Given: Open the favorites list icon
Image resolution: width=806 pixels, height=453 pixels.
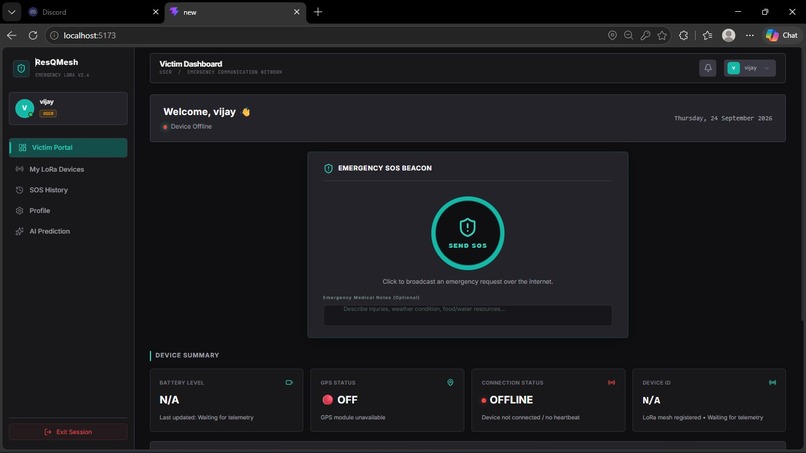Looking at the screenshot, I should [707, 35].
